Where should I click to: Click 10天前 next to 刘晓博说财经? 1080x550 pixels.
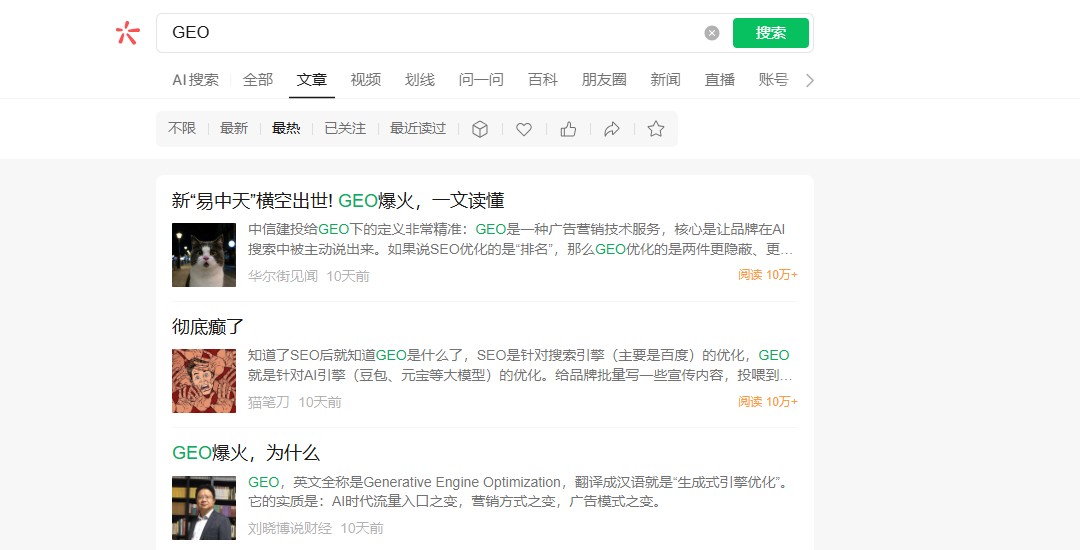(362, 528)
